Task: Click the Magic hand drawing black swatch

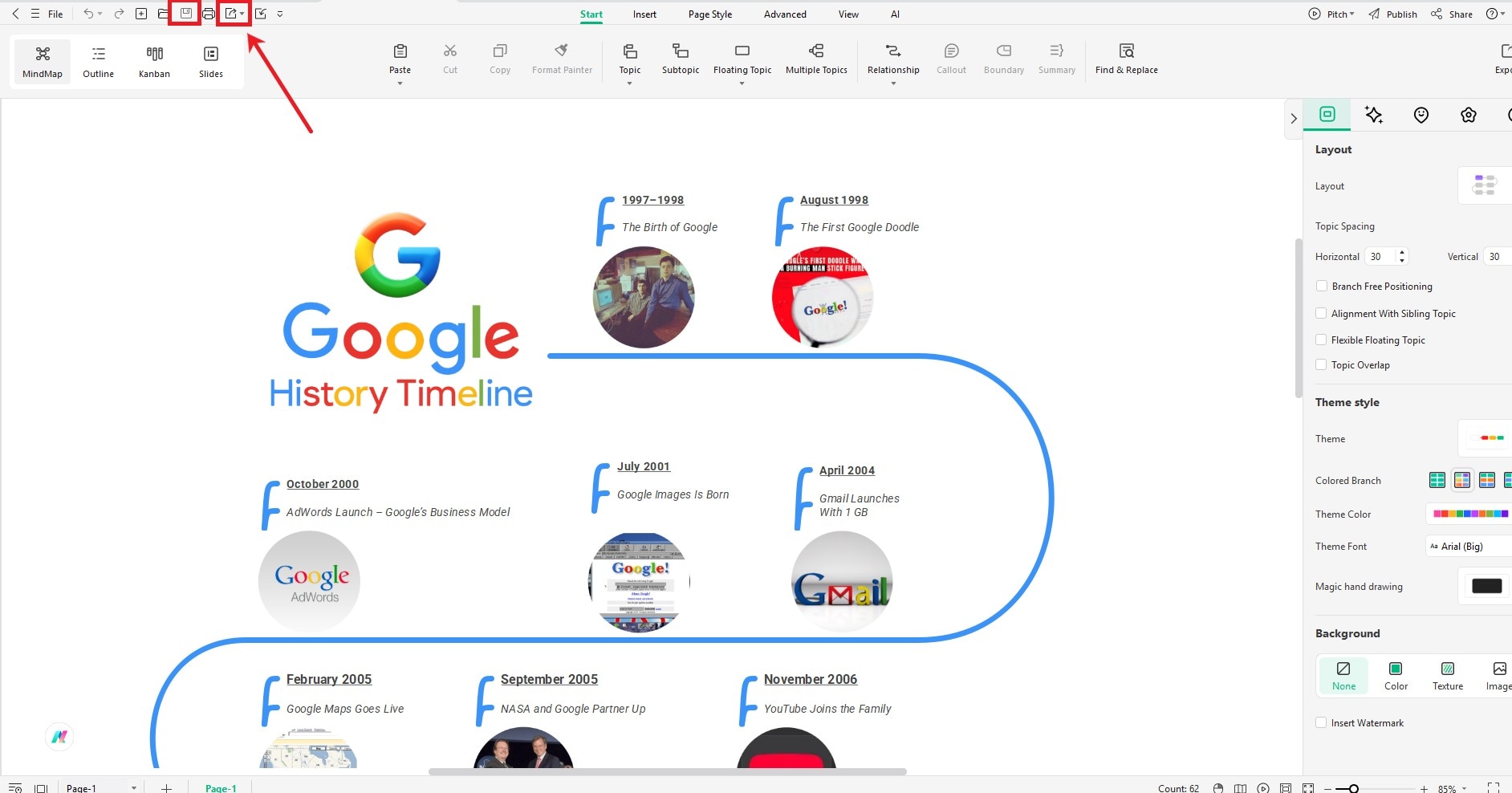Action: coord(1486,586)
